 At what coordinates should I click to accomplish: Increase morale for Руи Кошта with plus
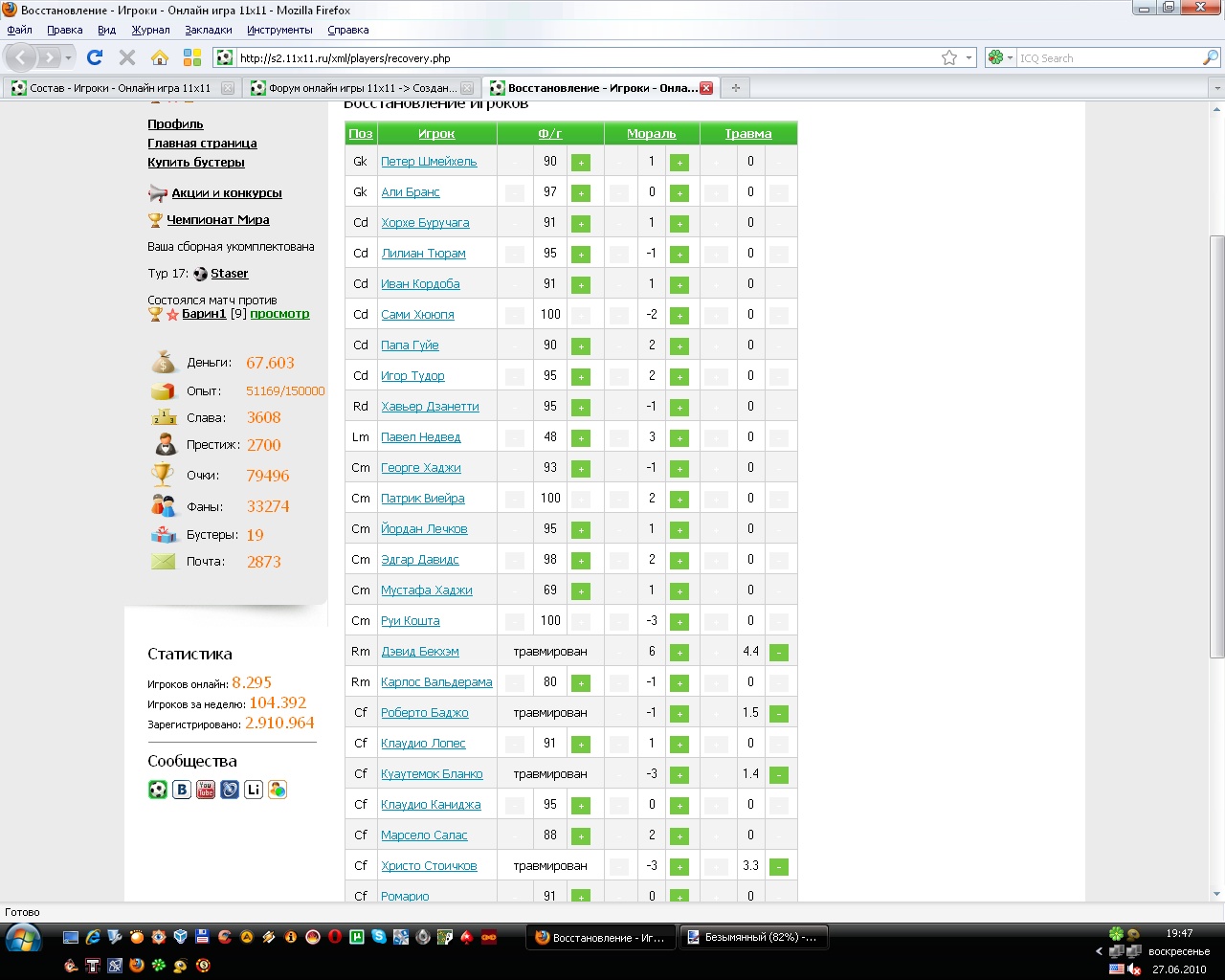click(x=679, y=622)
